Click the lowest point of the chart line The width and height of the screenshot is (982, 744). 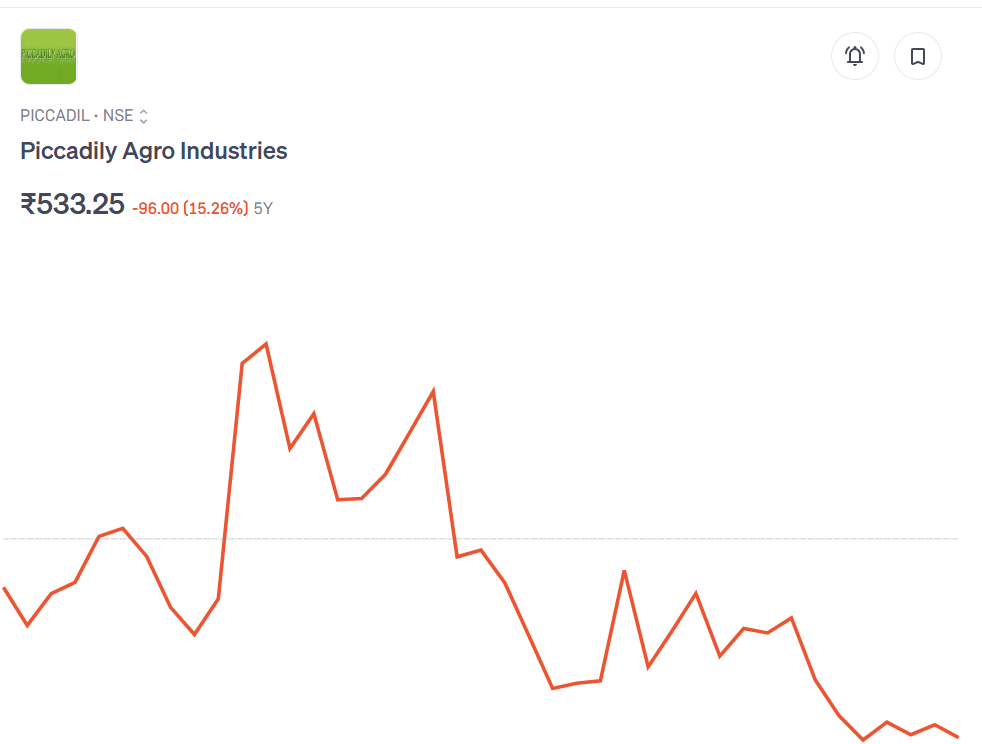pyautogui.click(x=863, y=740)
